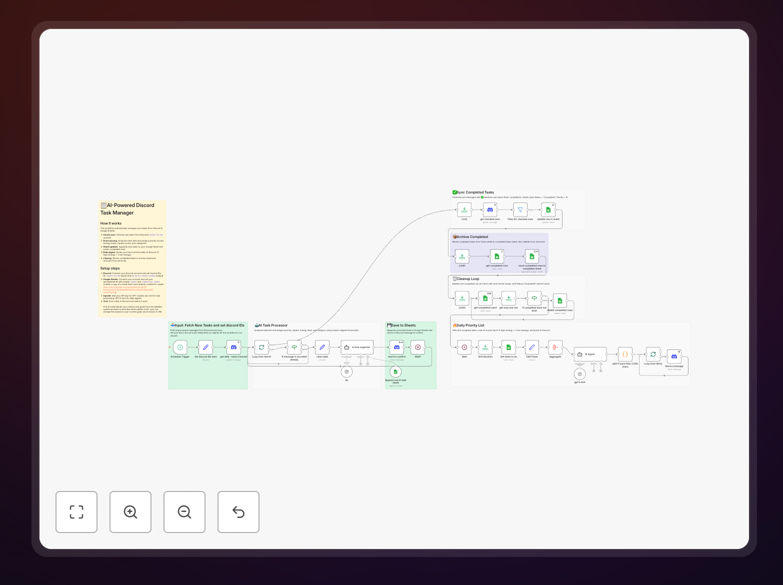Select the Limit node in Daily Priority List
Viewport: 783px width, 585px height.
pyautogui.click(x=485, y=347)
